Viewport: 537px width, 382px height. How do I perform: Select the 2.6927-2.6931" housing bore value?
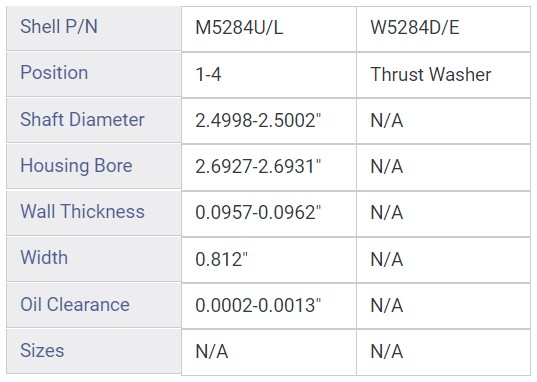click(269, 167)
